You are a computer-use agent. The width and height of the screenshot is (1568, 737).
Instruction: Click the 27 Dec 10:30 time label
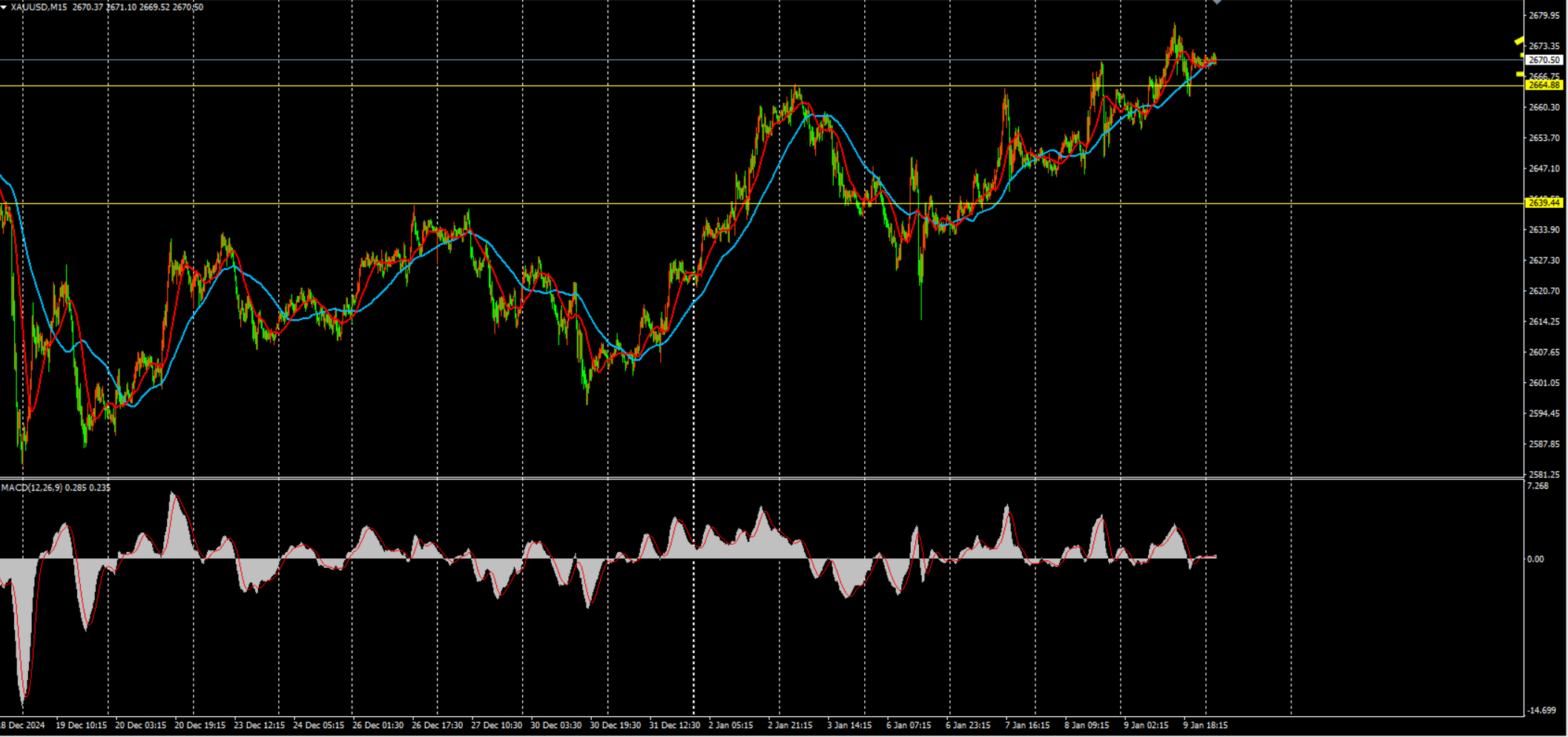(x=496, y=726)
